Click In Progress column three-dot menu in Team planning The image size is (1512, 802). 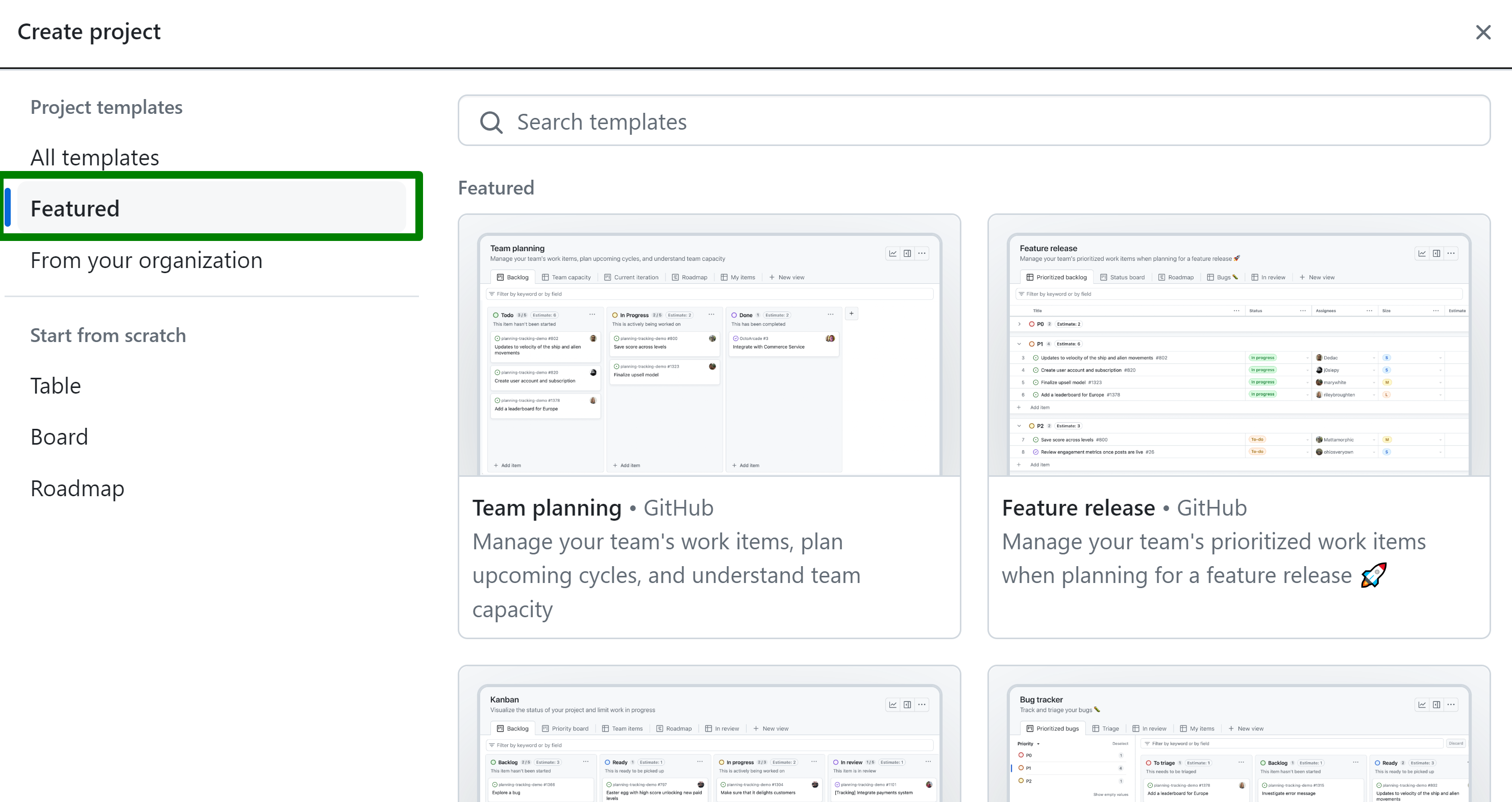[x=711, y=314]
